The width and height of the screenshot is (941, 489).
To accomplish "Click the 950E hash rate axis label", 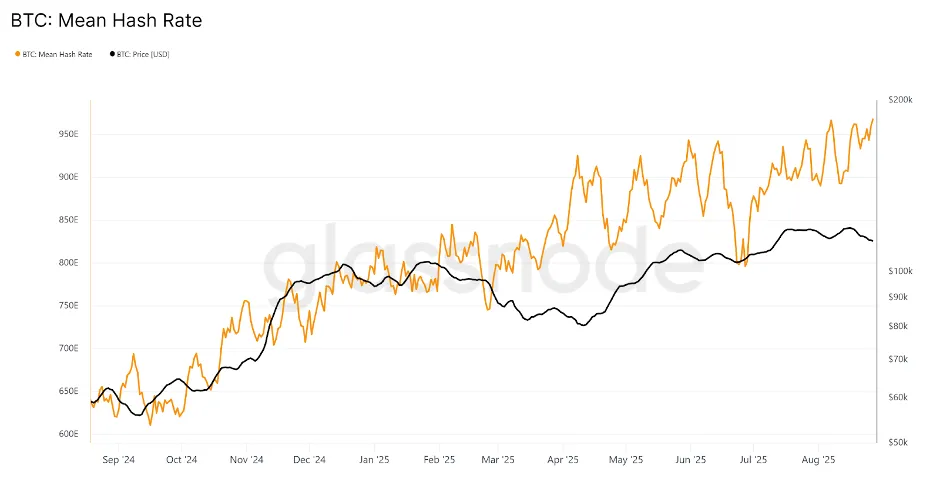I will (x=67, y=134).
